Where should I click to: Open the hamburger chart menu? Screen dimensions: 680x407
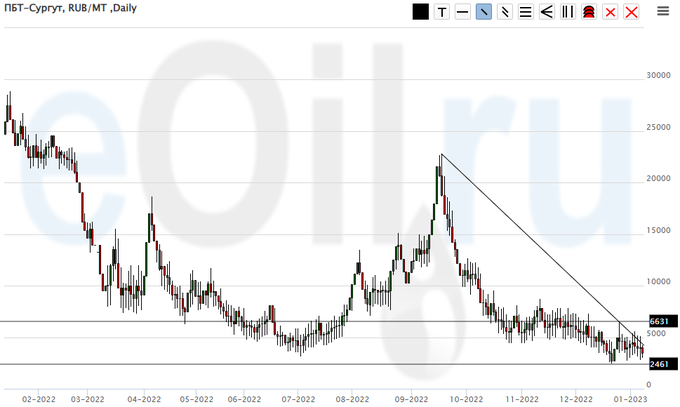663,12
